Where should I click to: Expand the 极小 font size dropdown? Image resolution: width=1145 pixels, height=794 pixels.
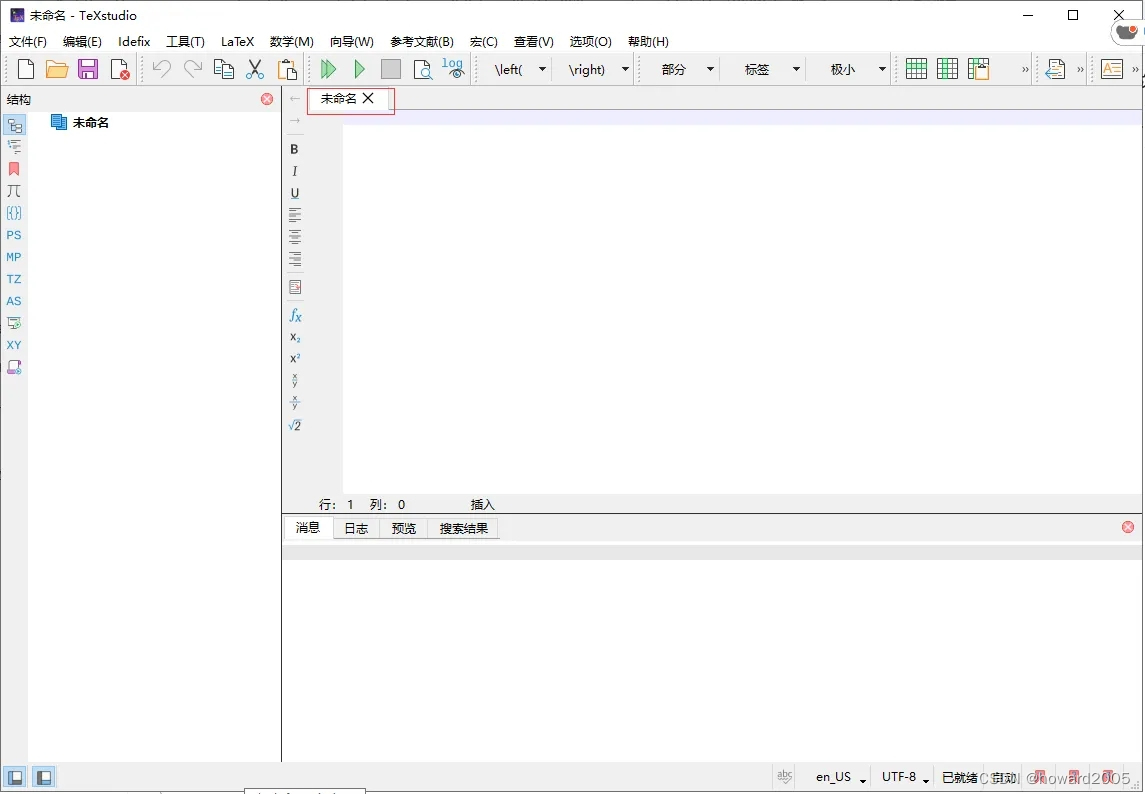tap(882, 69)
